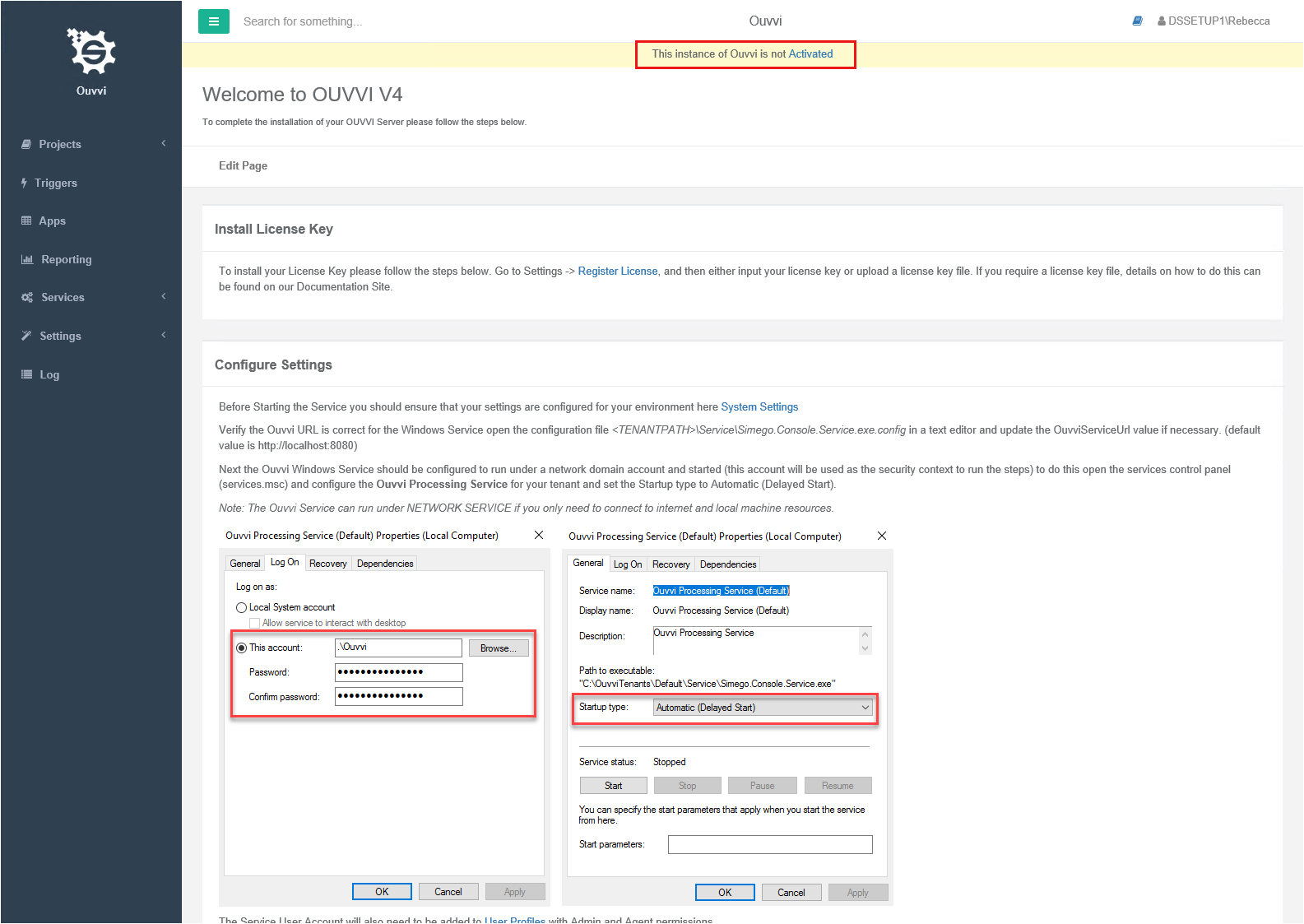
Task: Click the Stop service button
Action: click(688, 786)
